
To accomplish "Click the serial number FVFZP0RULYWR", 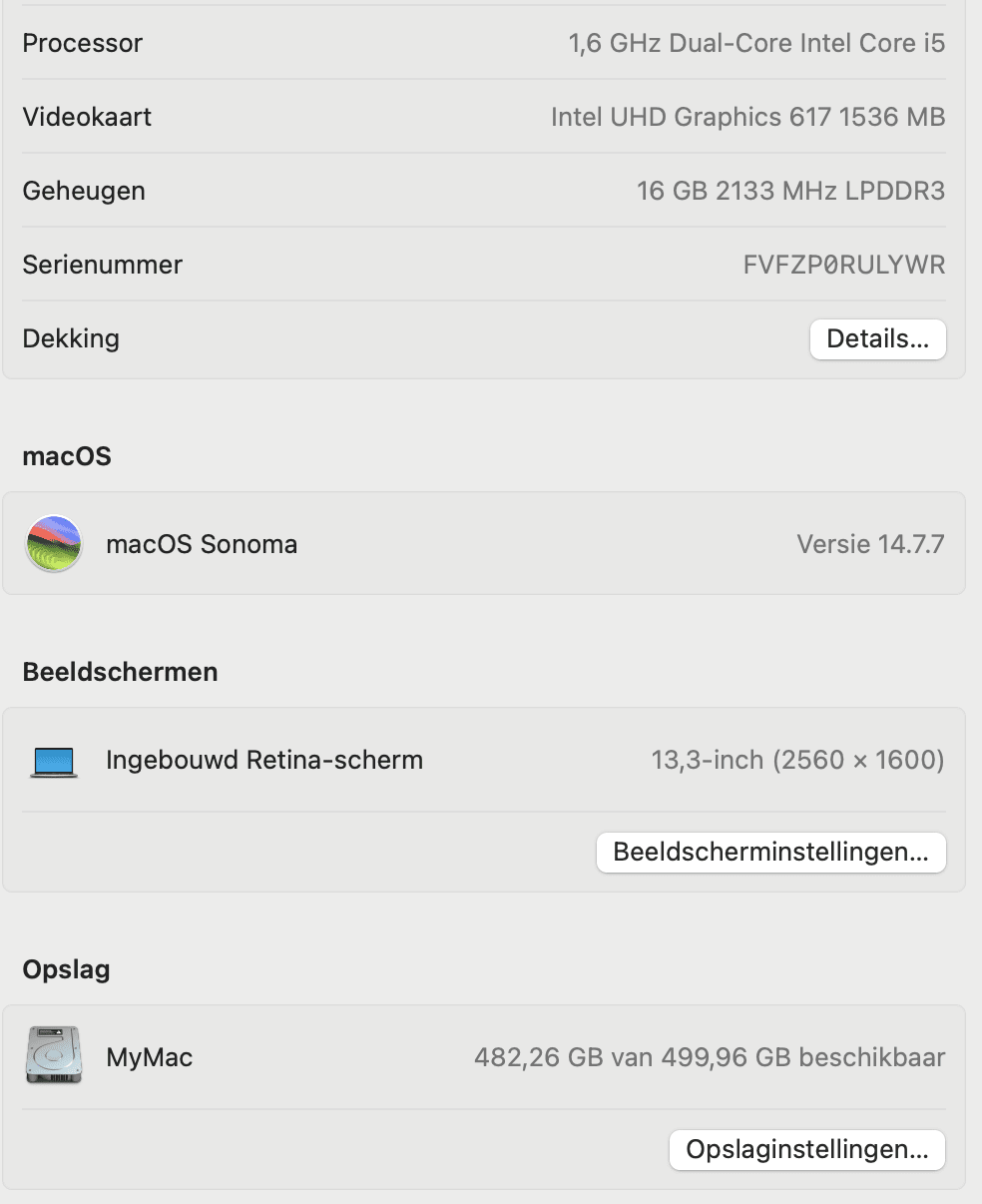I will tap(843, 266).
